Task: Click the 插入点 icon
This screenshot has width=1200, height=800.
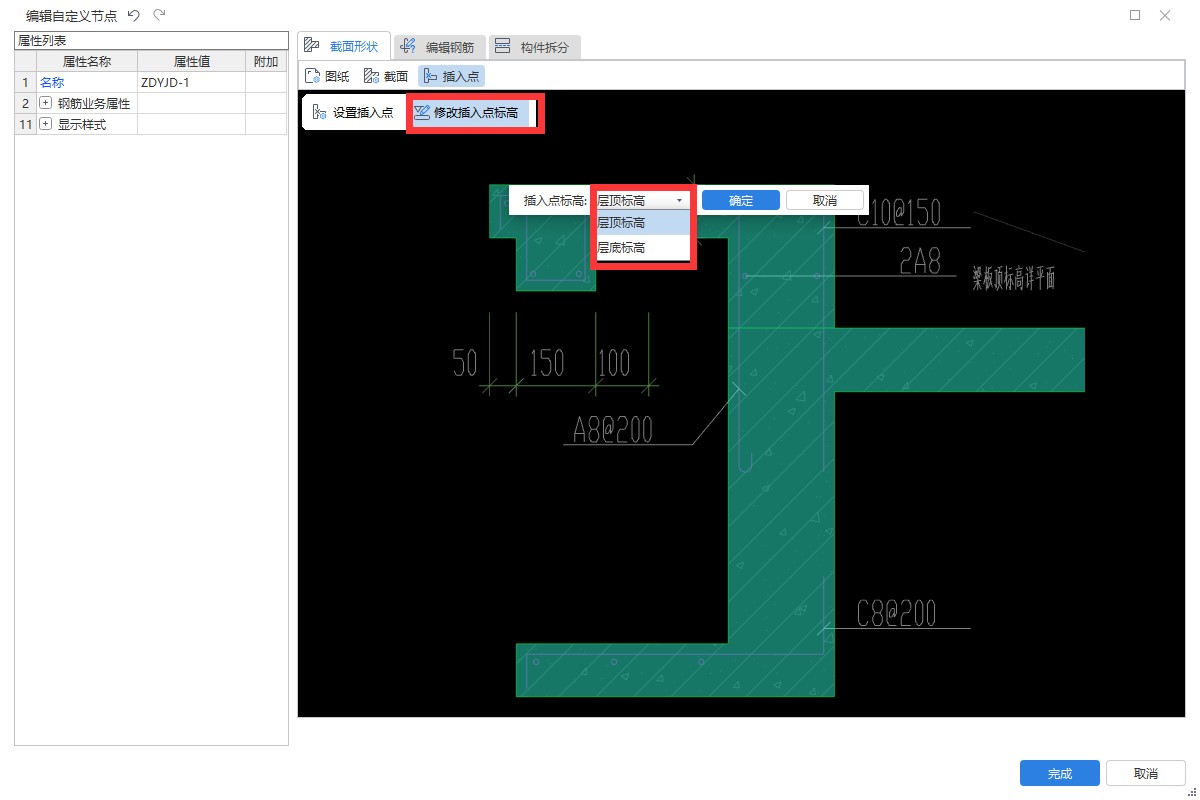Action: pyautogui.click(x=430, y=76)
